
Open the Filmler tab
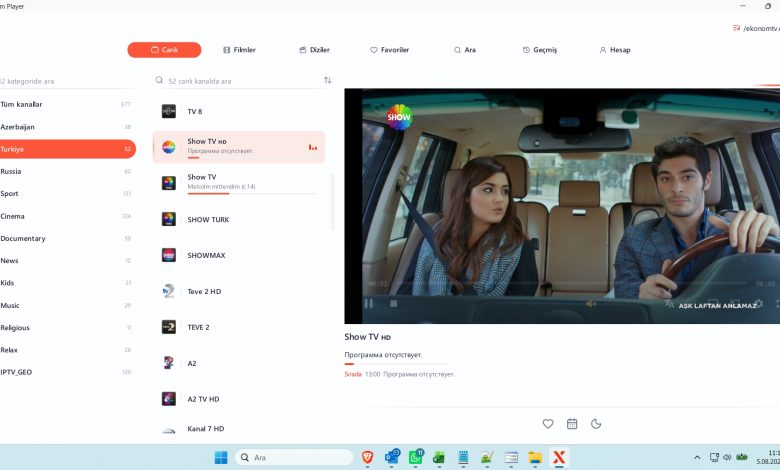[239, 50]
